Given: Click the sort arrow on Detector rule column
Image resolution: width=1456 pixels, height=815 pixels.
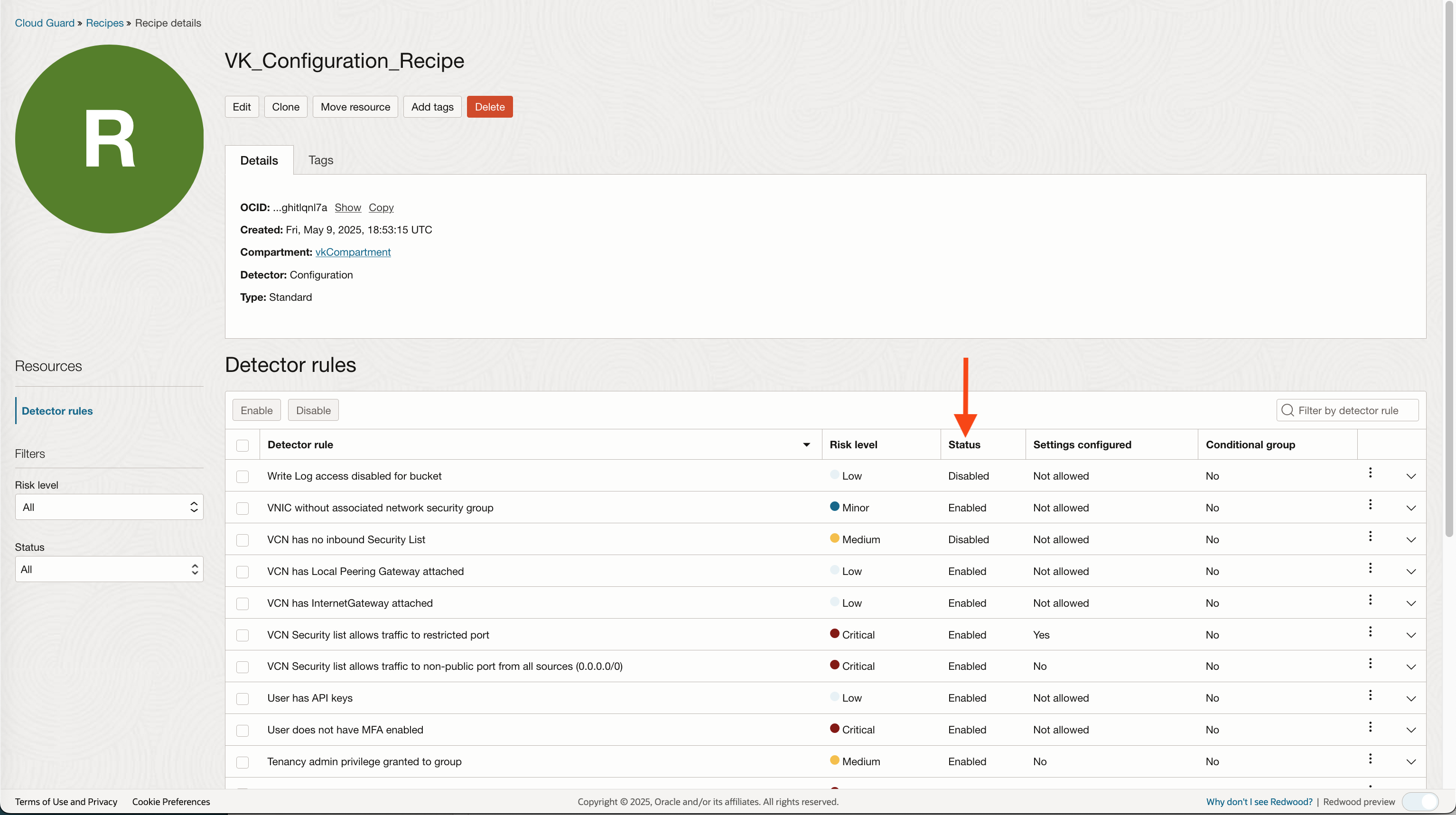Looking at the screenshot, I should pyautogui.click(x=807, y=445).
